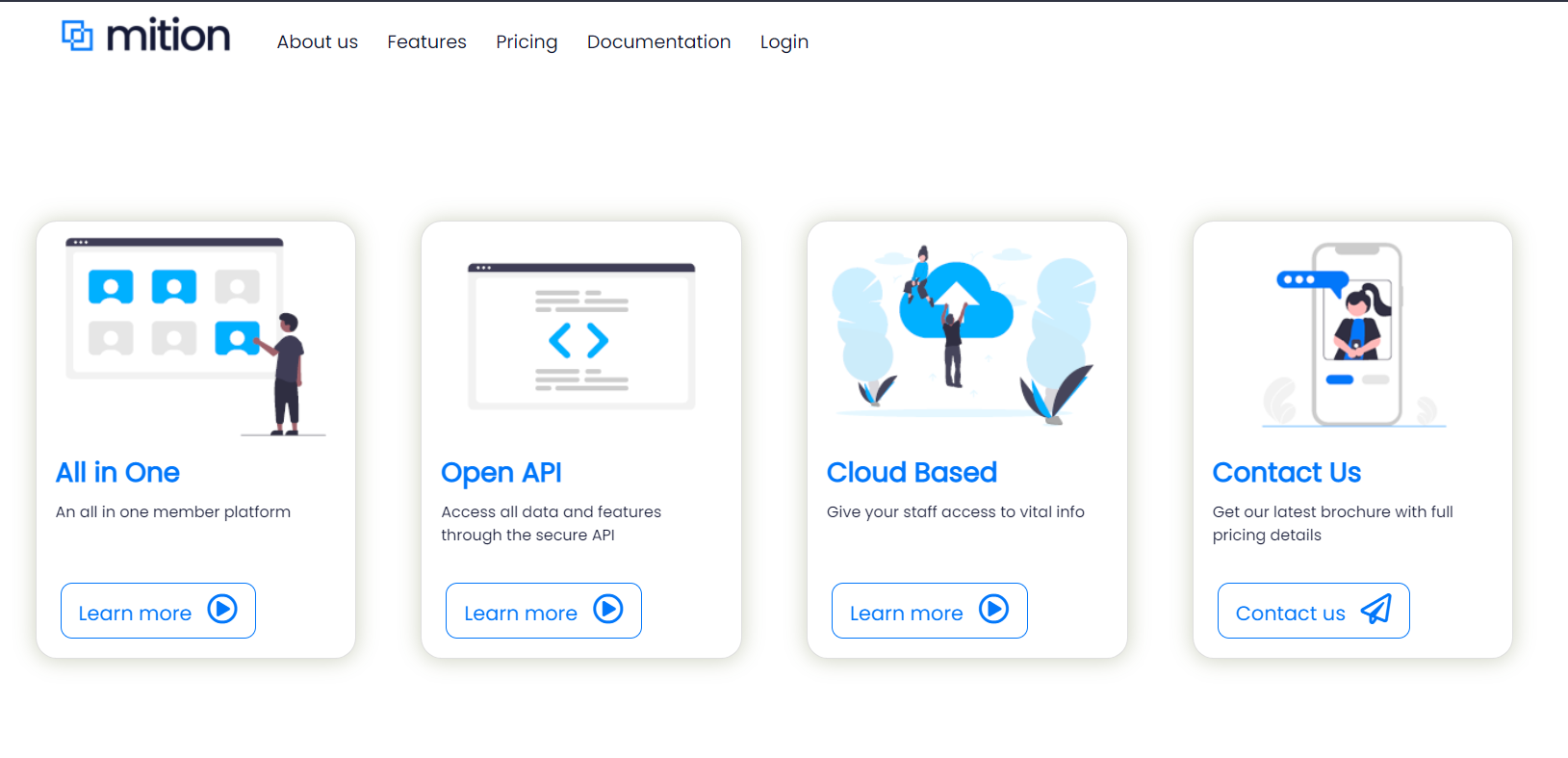
Task: Click the Contact Us phone chat illustration
Action: coord(1353,334)
